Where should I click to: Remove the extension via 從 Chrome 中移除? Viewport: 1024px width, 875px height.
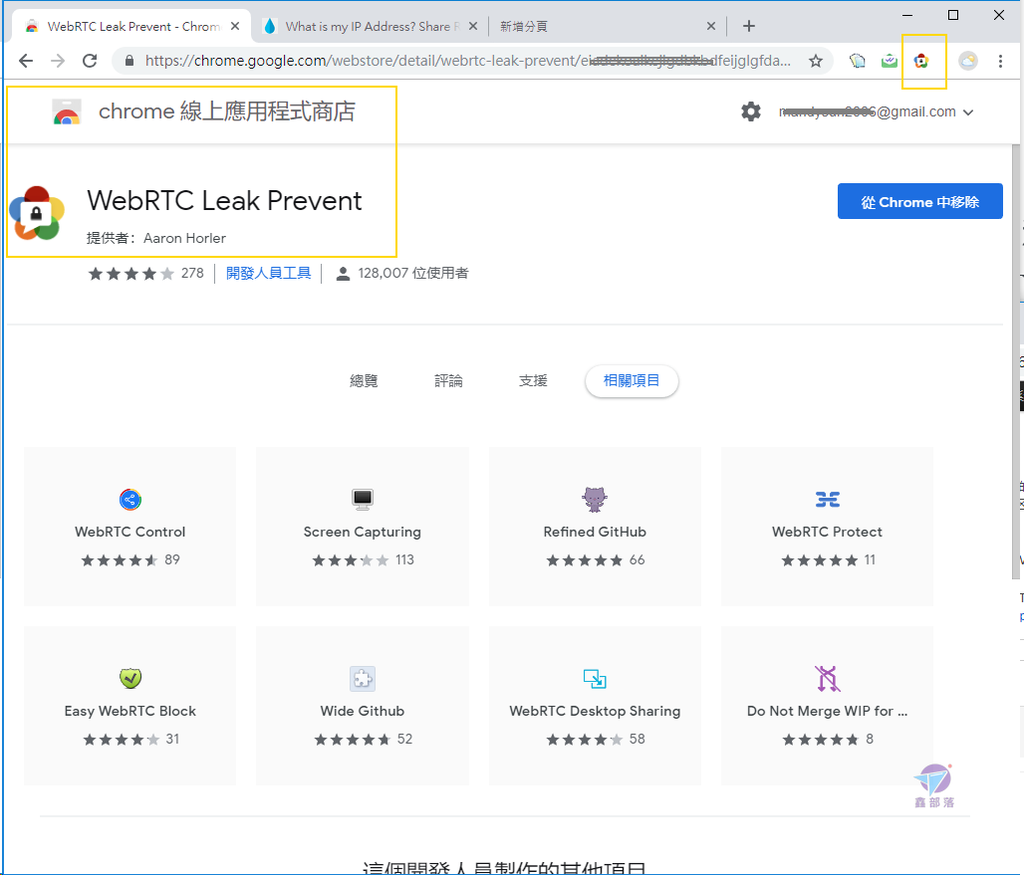click(920, 202)
